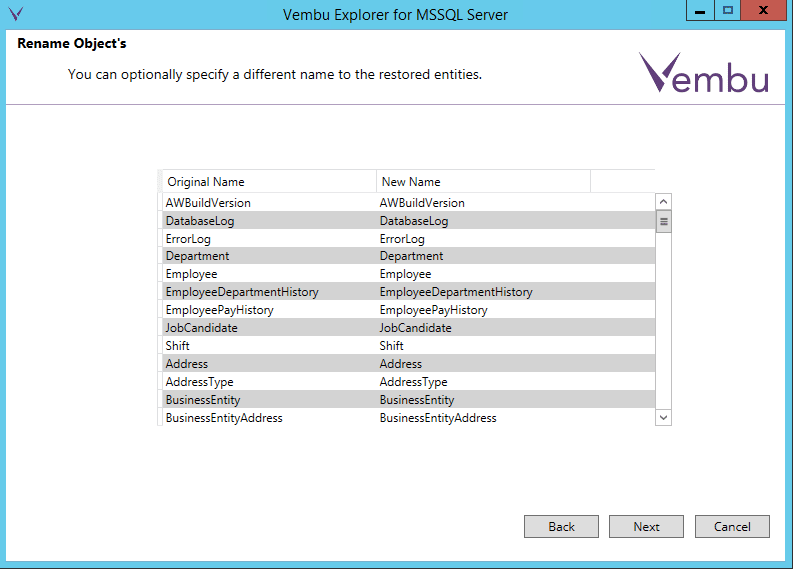Viewport: 793px width, 569px height.
Task: Click the New Name column header
Action: tap(483, 182)
